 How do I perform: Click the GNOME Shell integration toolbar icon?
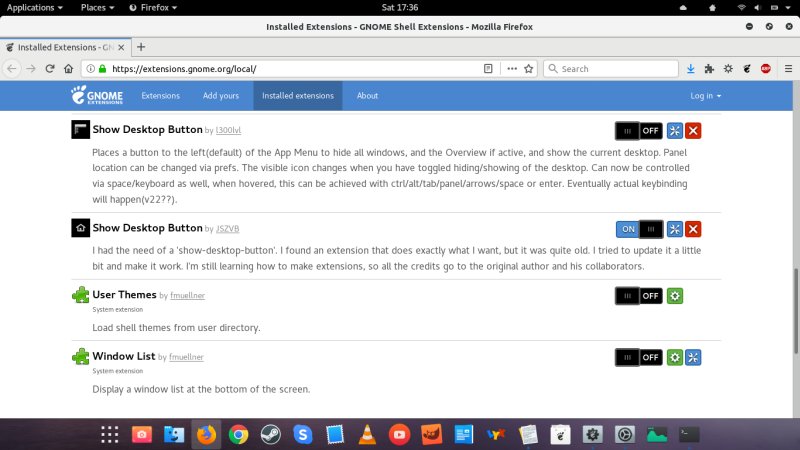click(x=747, y=68)
